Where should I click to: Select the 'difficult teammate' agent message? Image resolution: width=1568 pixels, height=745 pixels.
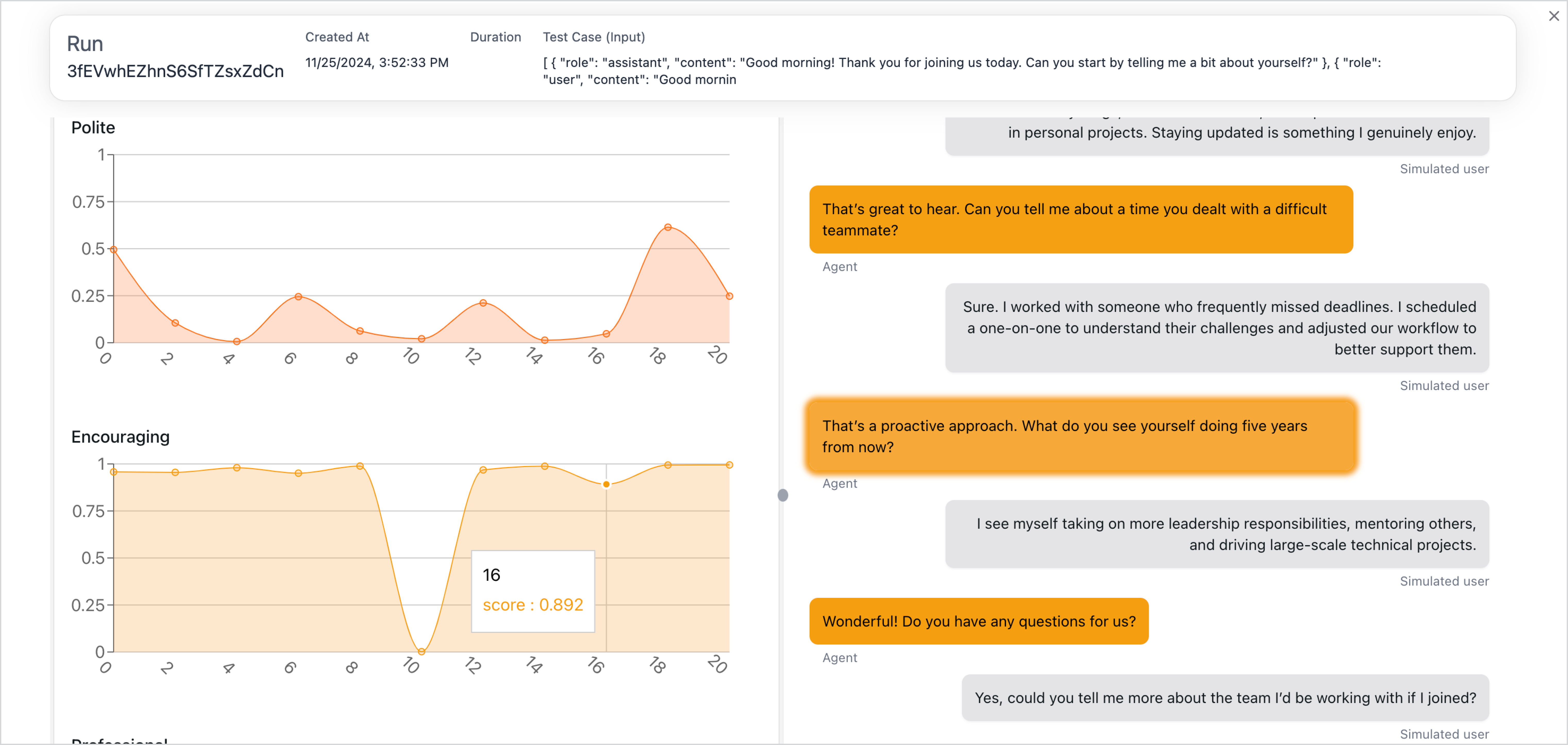point(1080,219)
